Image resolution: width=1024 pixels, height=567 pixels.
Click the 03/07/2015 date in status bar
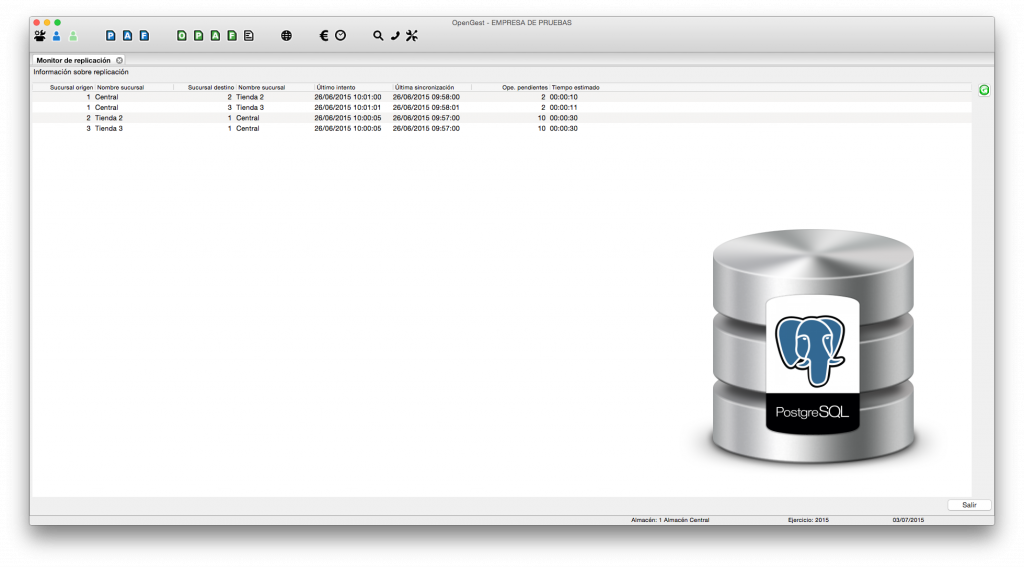[908, 520]
